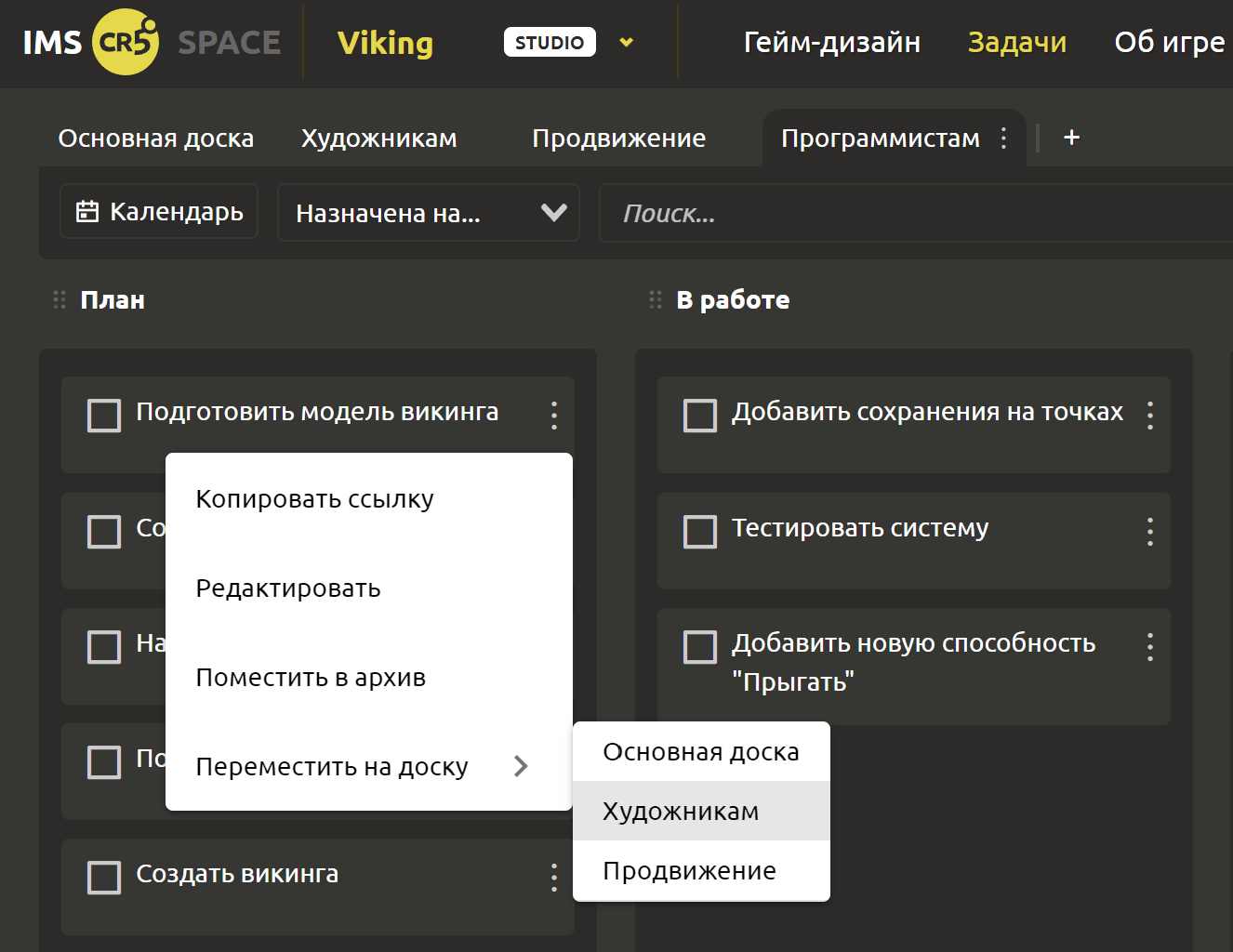Switch to the Основная доска tab
The image size is (1233, 952).
click(x=156, y=139)
